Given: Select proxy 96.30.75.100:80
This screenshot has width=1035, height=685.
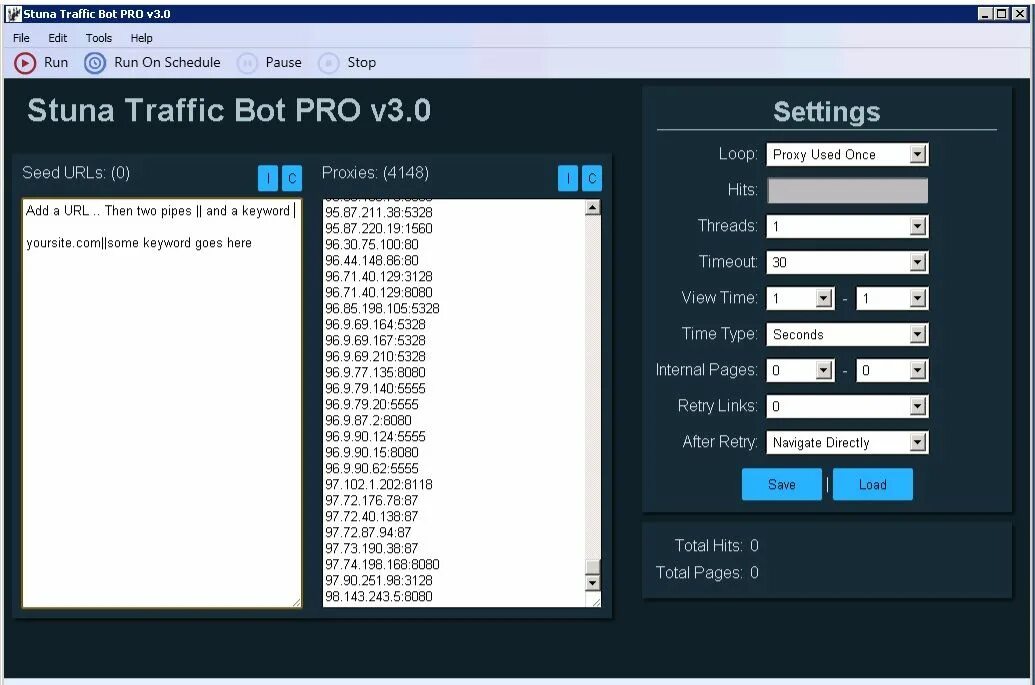Looking at the screenshot, I should [372, 244].
